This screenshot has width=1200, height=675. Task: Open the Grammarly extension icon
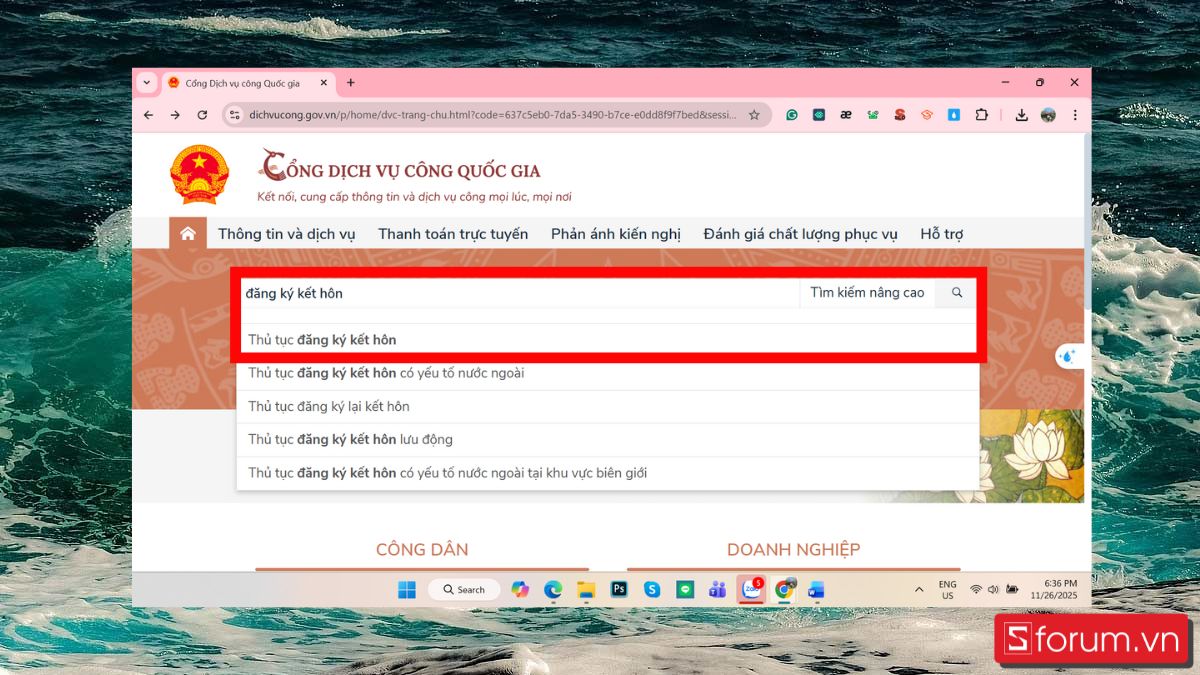coord(792,115)
